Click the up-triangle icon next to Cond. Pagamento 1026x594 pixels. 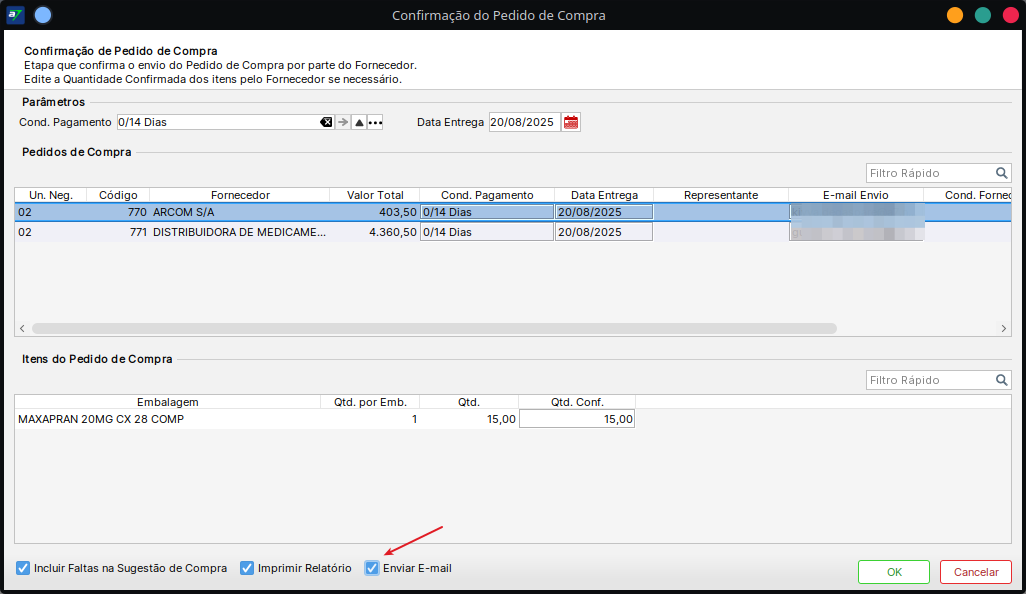tap(359, 122)
